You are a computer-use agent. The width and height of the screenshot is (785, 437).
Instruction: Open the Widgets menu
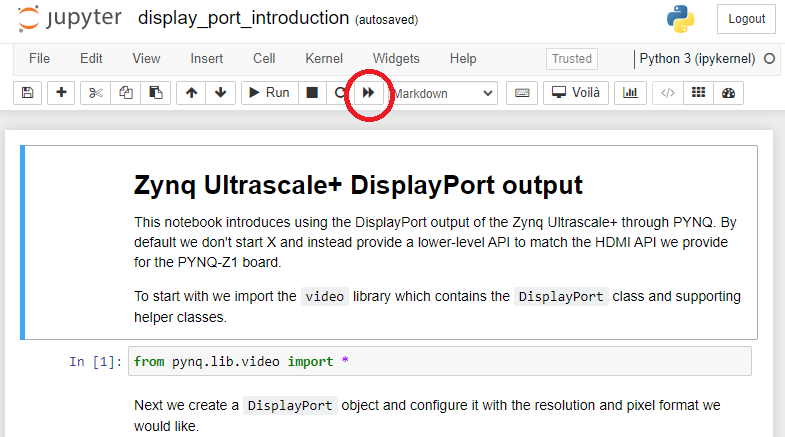396,59
